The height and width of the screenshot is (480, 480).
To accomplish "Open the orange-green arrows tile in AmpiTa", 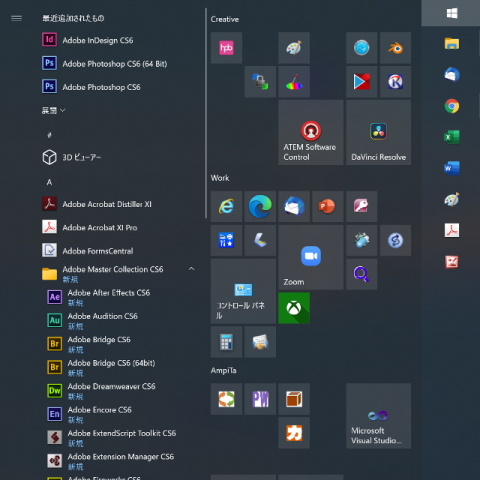I will [226, 399].
